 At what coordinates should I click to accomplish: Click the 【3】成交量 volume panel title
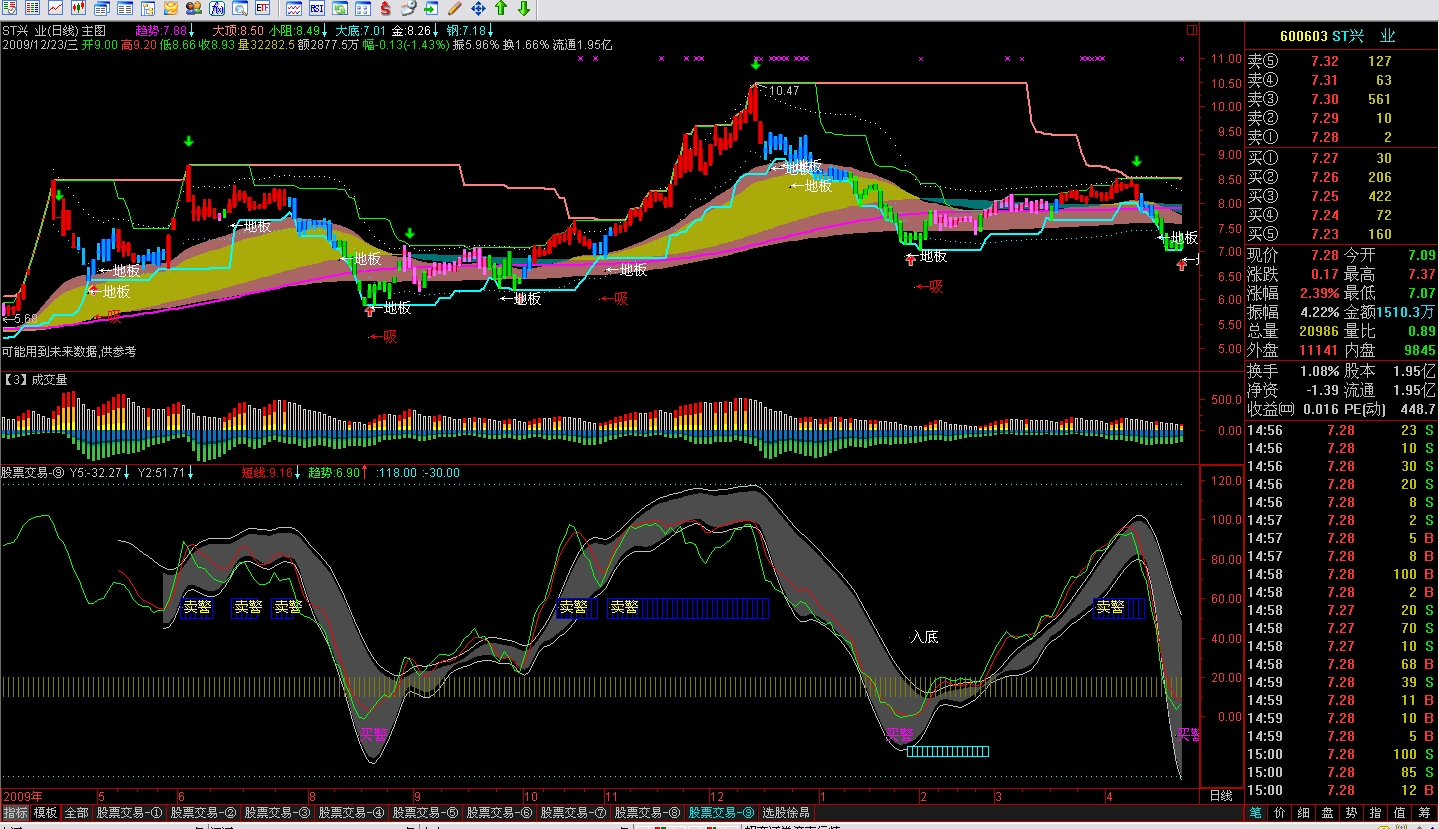tap(36, 379)
